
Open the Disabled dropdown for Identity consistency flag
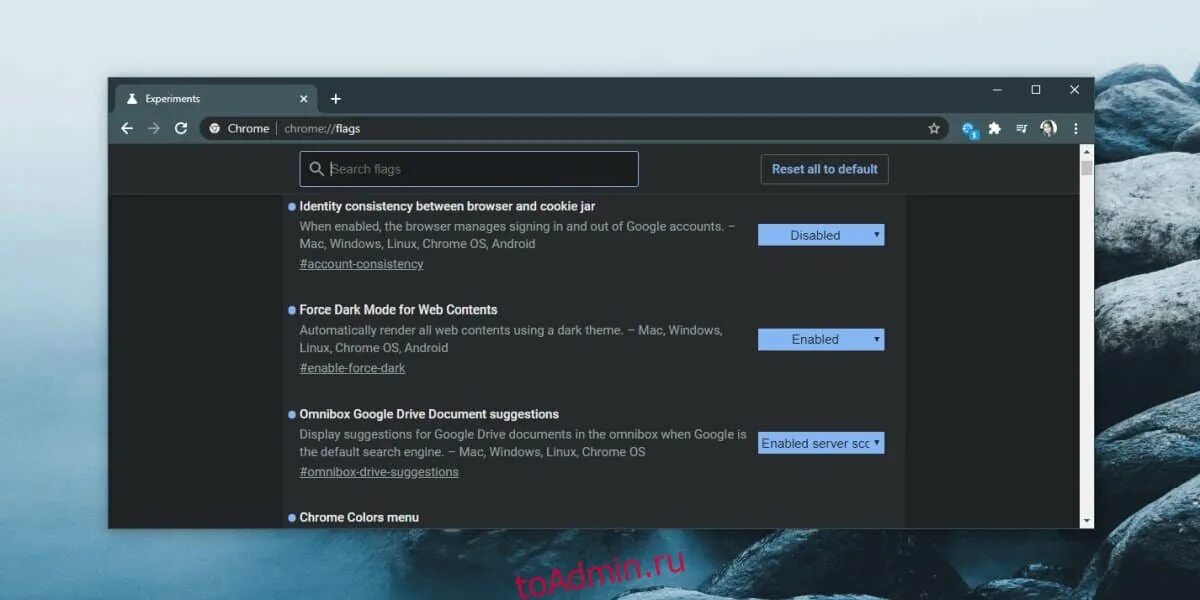tap(820, 234)
